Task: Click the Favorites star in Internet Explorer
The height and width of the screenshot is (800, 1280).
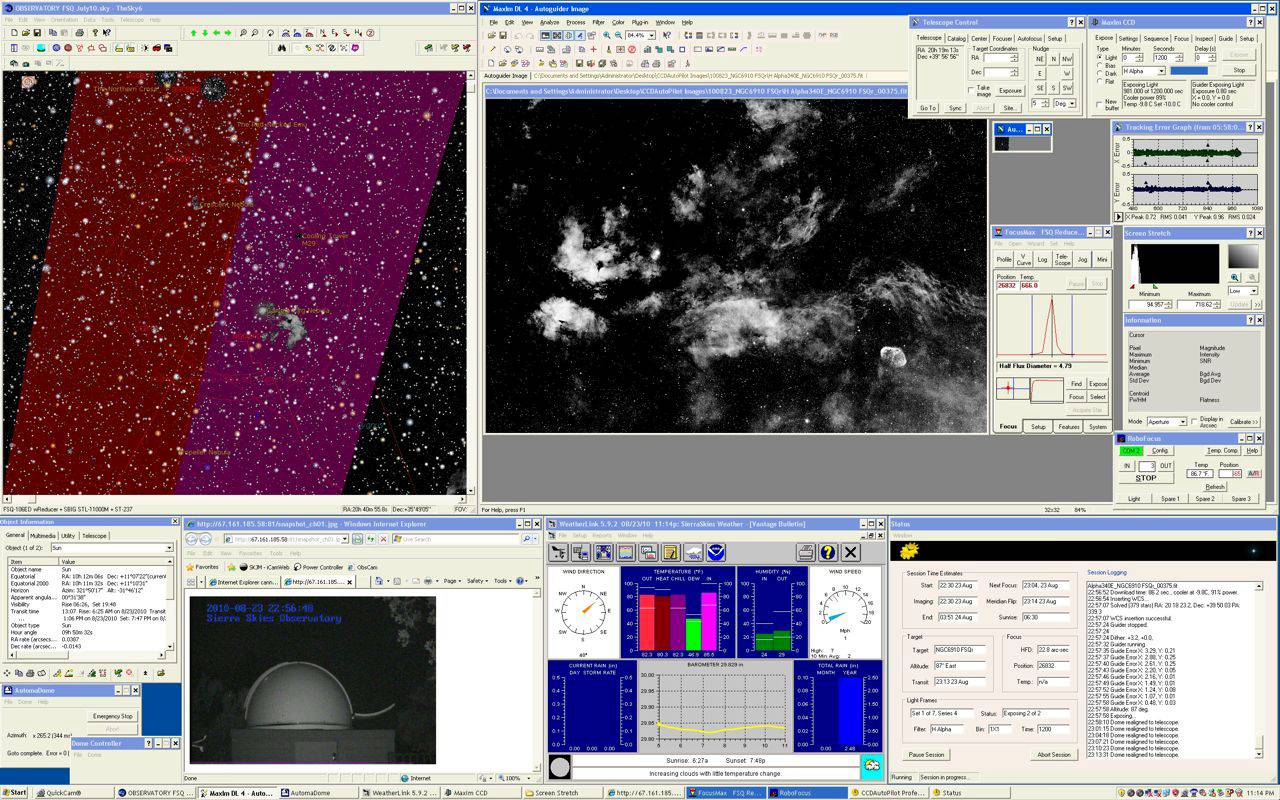Action: tap(191, 567)
